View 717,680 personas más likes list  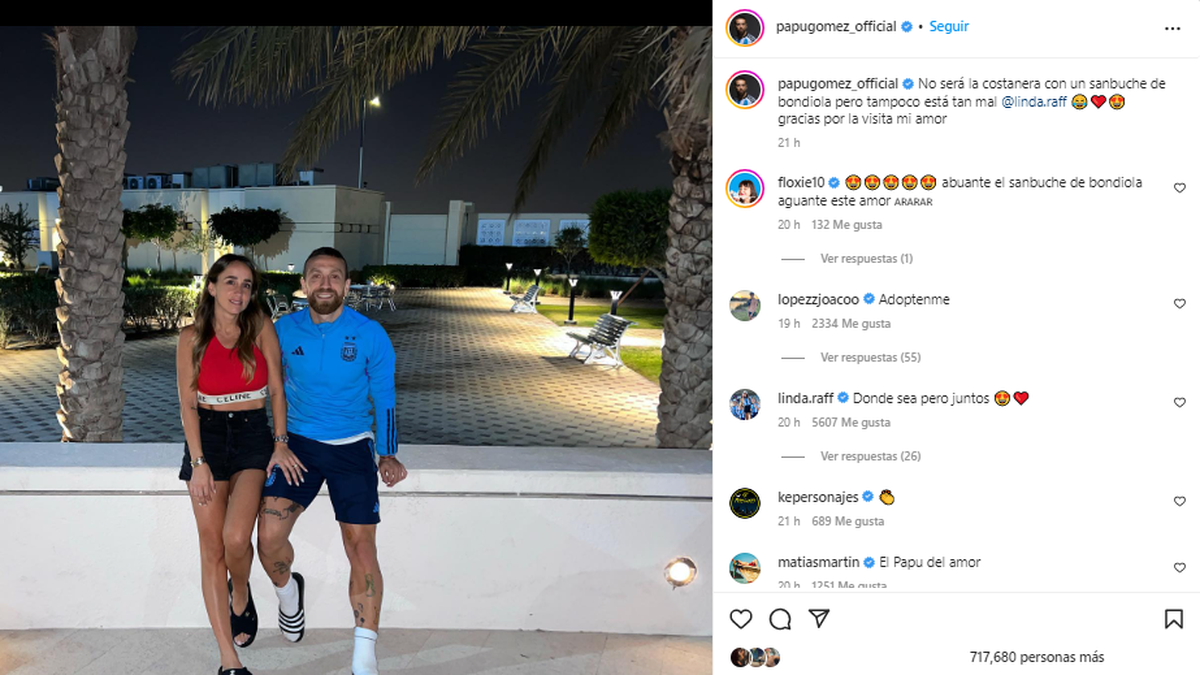coord(1036,657)
